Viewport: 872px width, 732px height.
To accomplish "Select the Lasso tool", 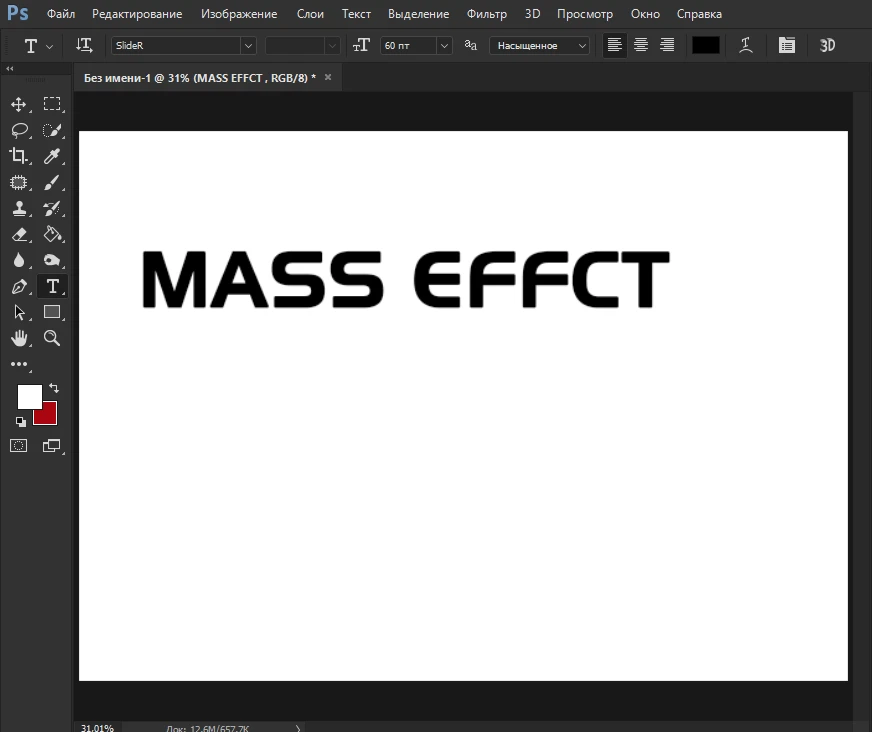I will (19, 129).
